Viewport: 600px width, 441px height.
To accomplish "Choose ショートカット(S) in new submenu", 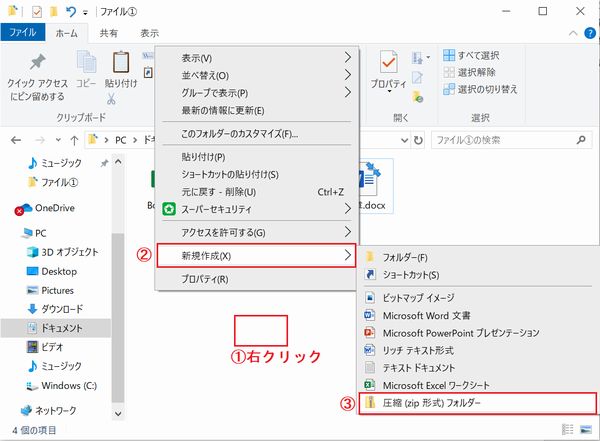I will [x=478, y=274].
